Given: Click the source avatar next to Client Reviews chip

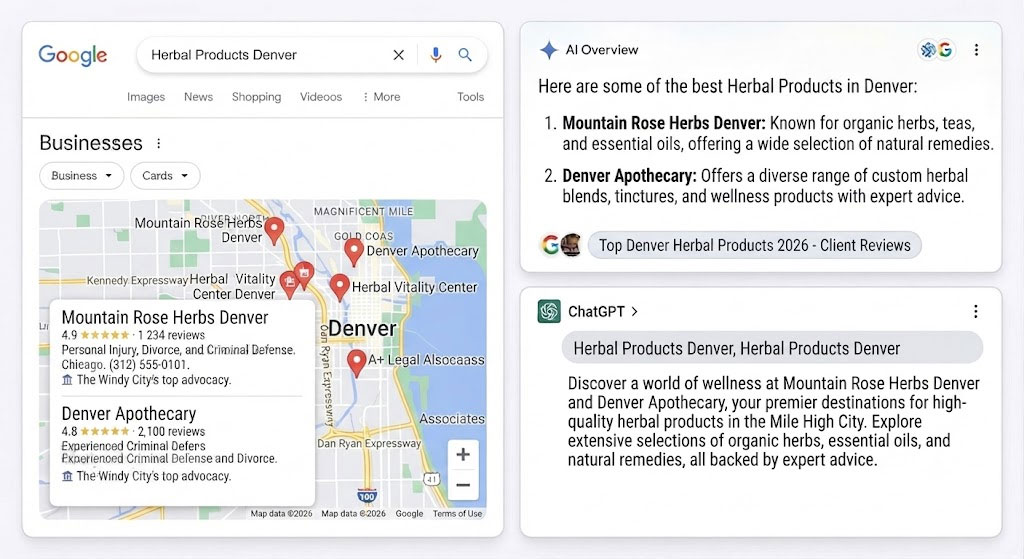Looking at the screenshot, I should coord(571,245).
